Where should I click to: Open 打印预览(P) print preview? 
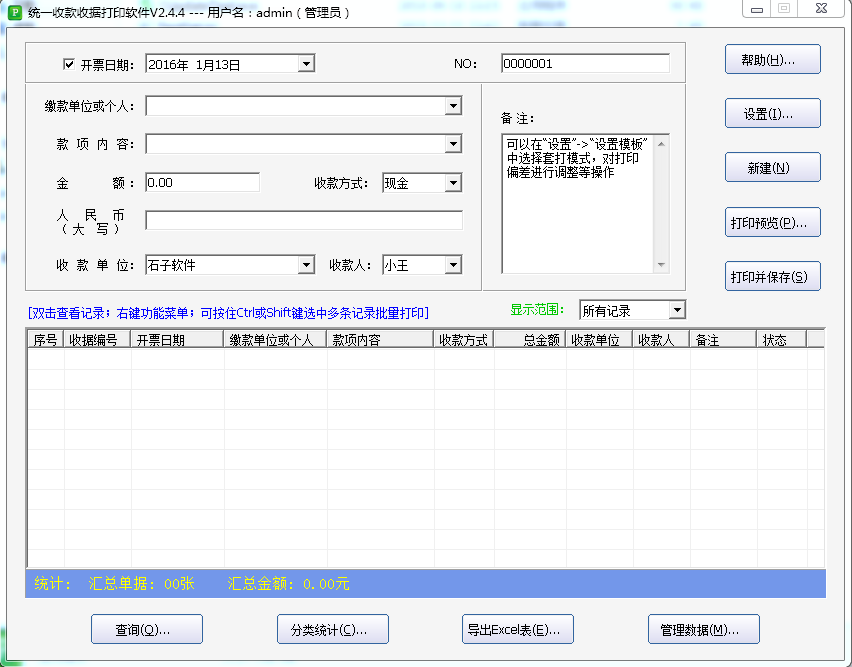click(772, 222)
